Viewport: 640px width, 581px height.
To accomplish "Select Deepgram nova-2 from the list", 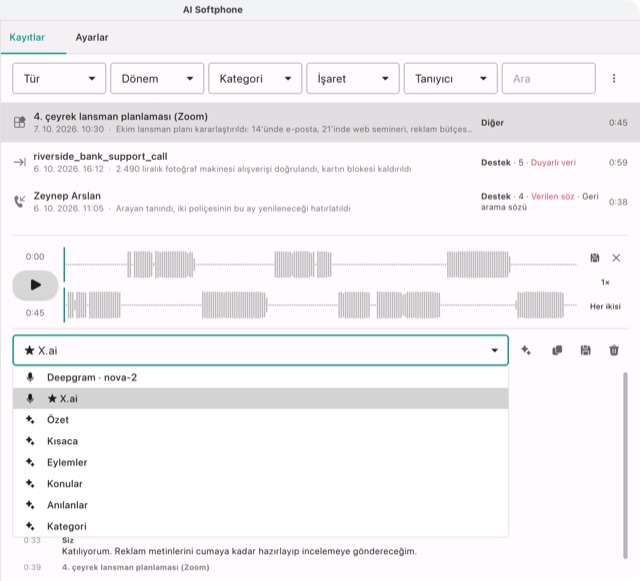I will tap(260, 377).
